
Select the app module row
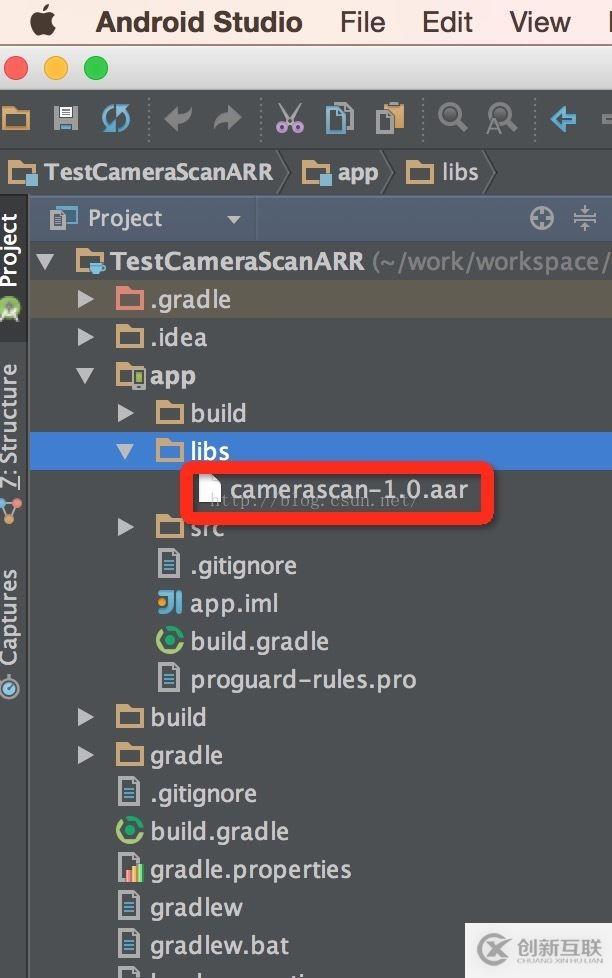pyautogui.click(x=321, y=375)
